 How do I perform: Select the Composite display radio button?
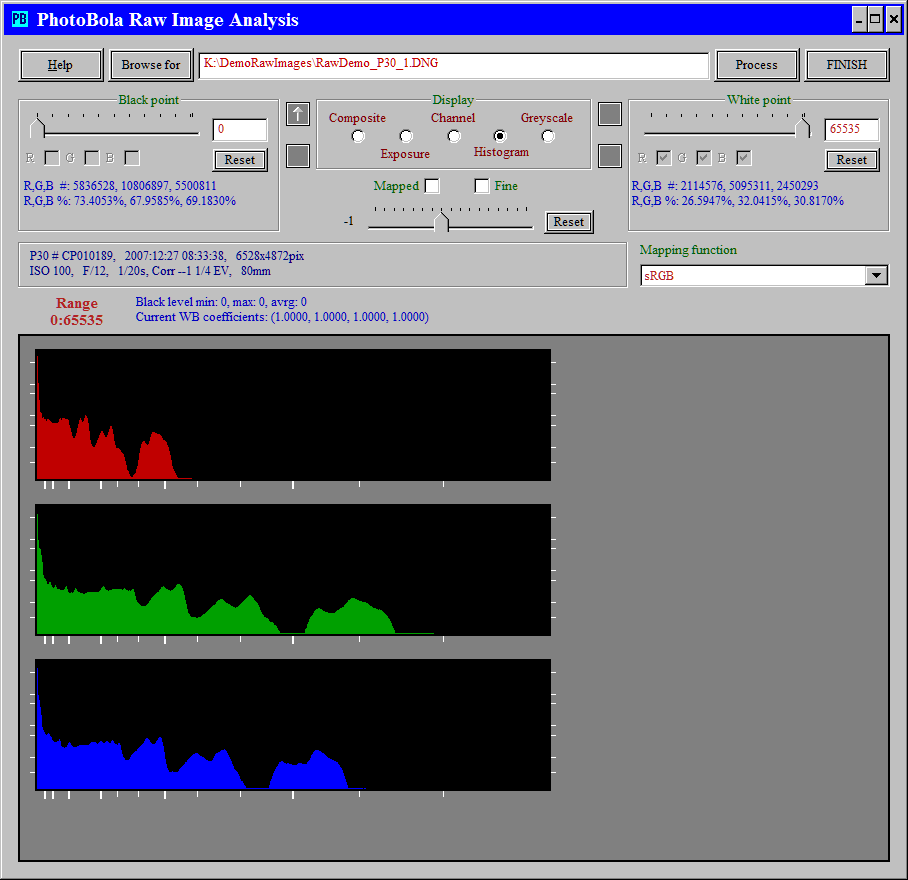[x=358, y=136]
